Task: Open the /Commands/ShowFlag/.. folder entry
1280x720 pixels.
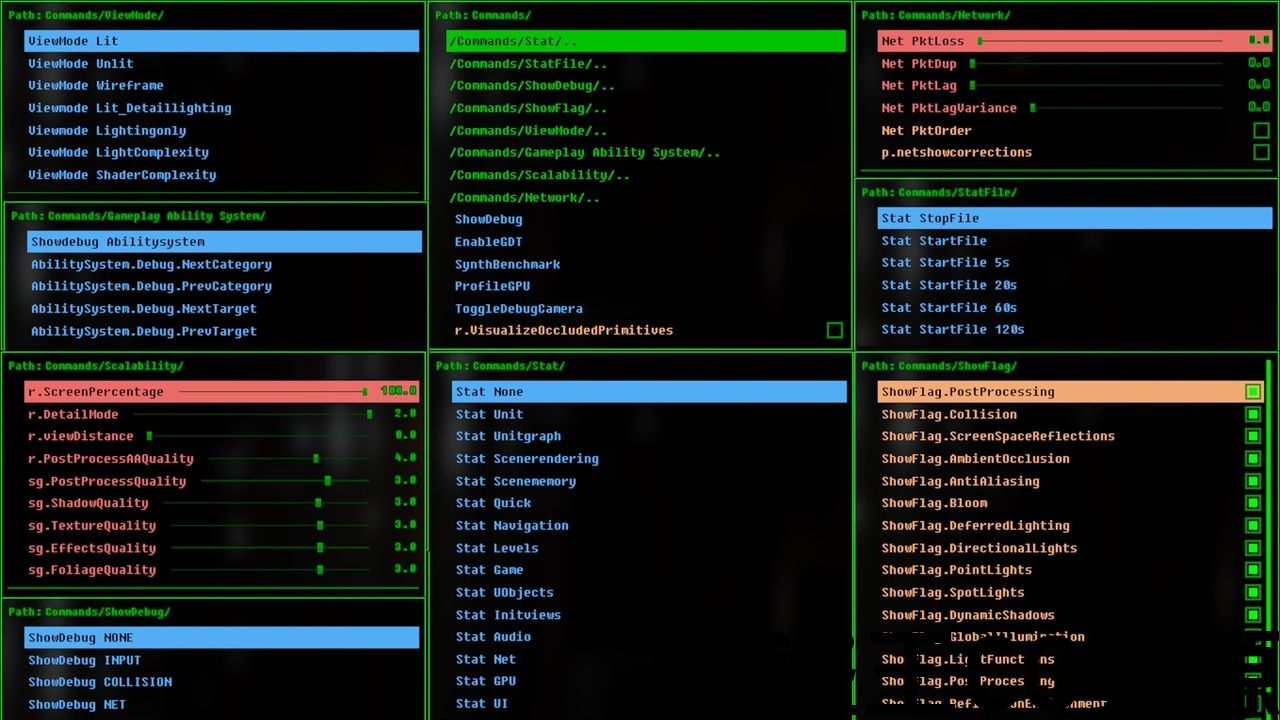Action: [530, 108]
